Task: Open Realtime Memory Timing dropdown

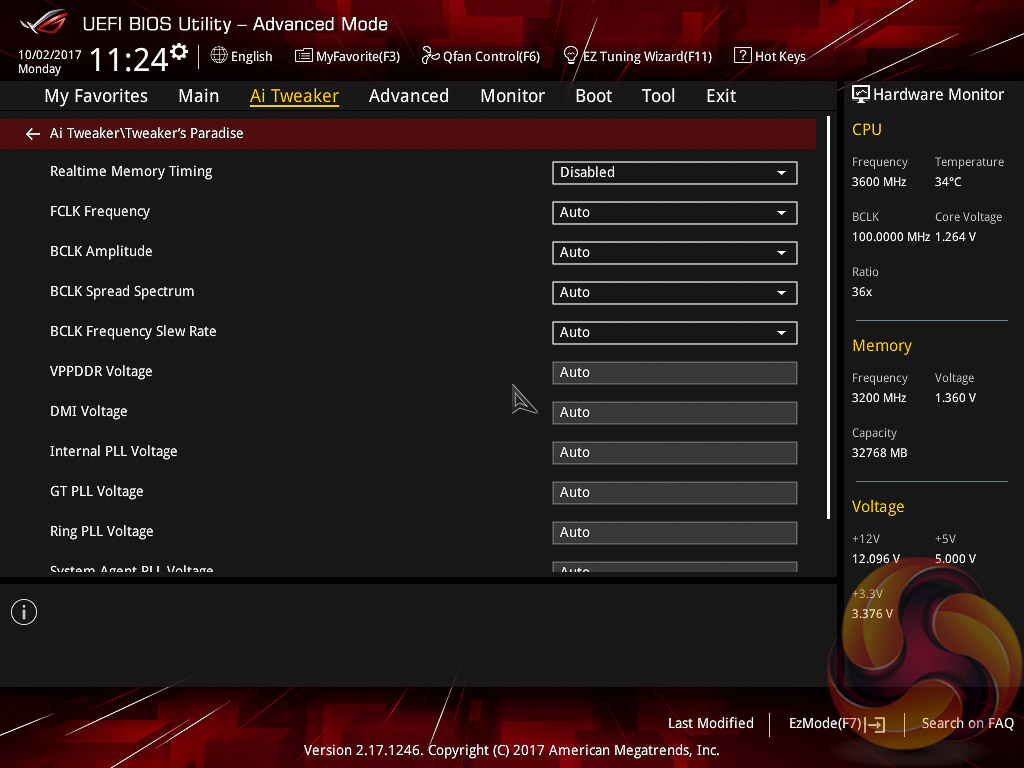Action: pos(675,172)
